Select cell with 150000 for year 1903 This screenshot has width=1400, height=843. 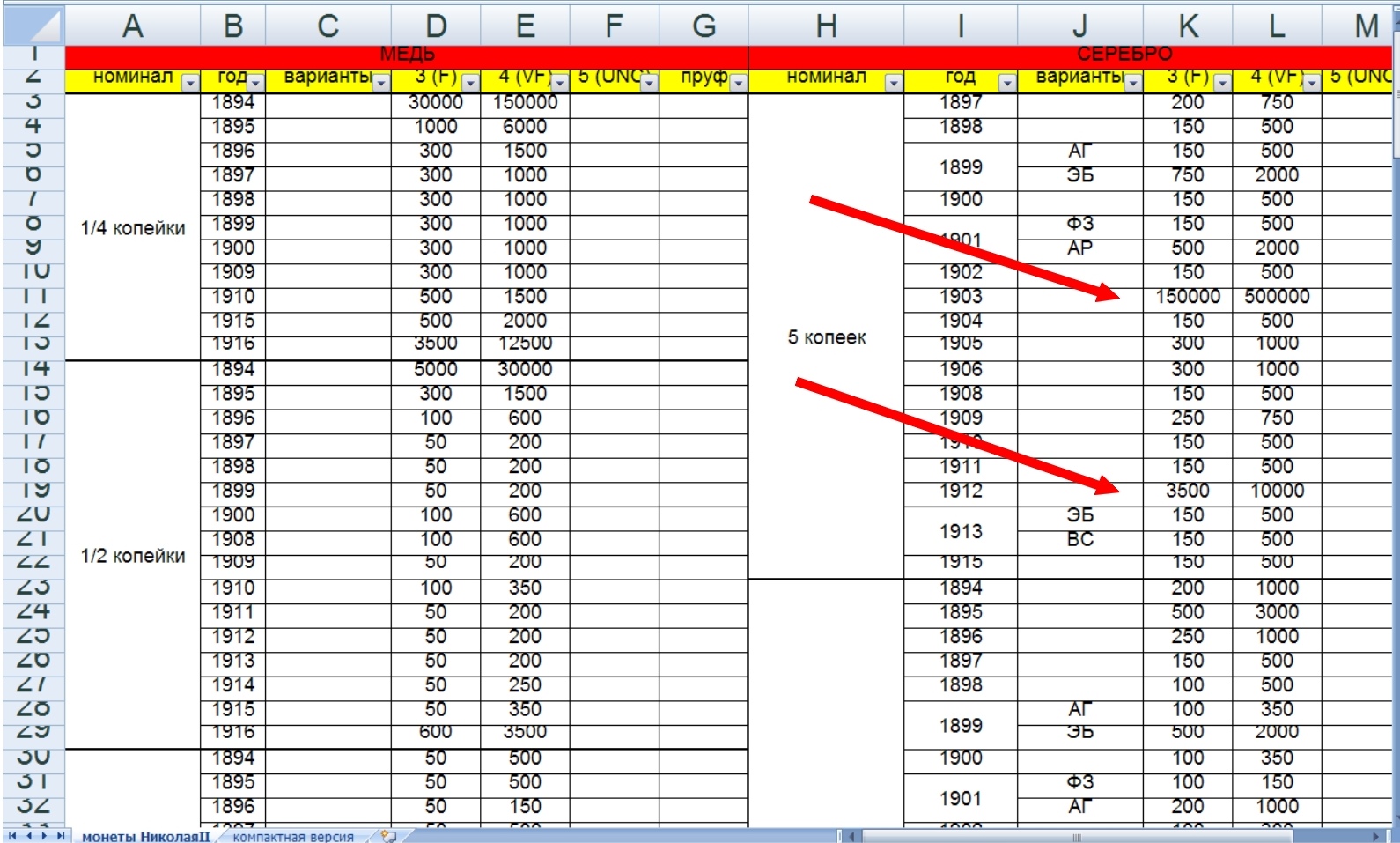click(1187, 297)
